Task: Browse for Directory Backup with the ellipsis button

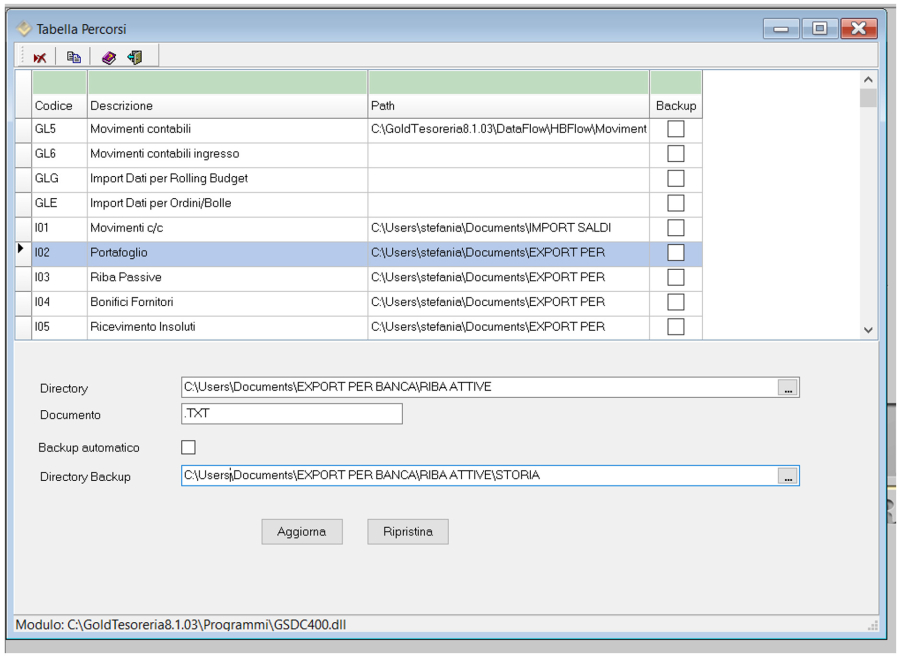Action: click(x=788, y=477)
